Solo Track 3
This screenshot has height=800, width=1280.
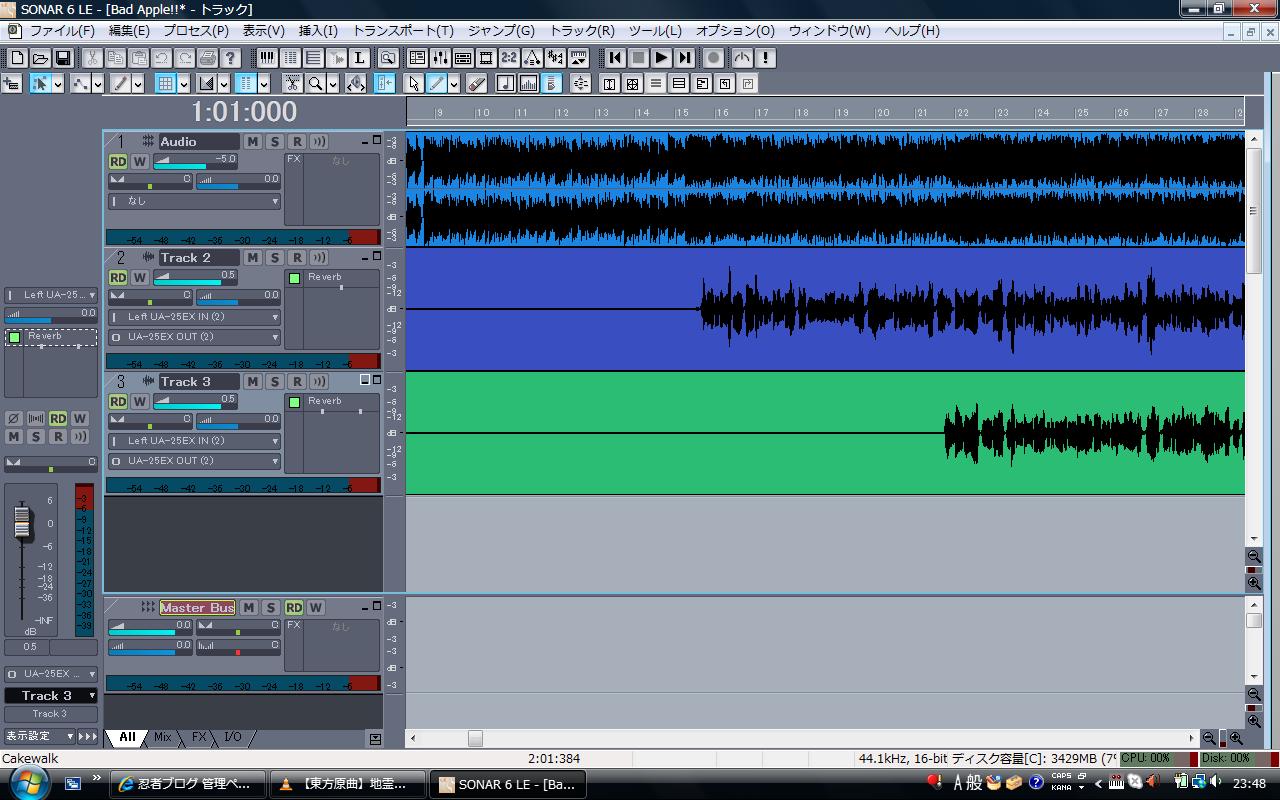[x=274, y=382]
